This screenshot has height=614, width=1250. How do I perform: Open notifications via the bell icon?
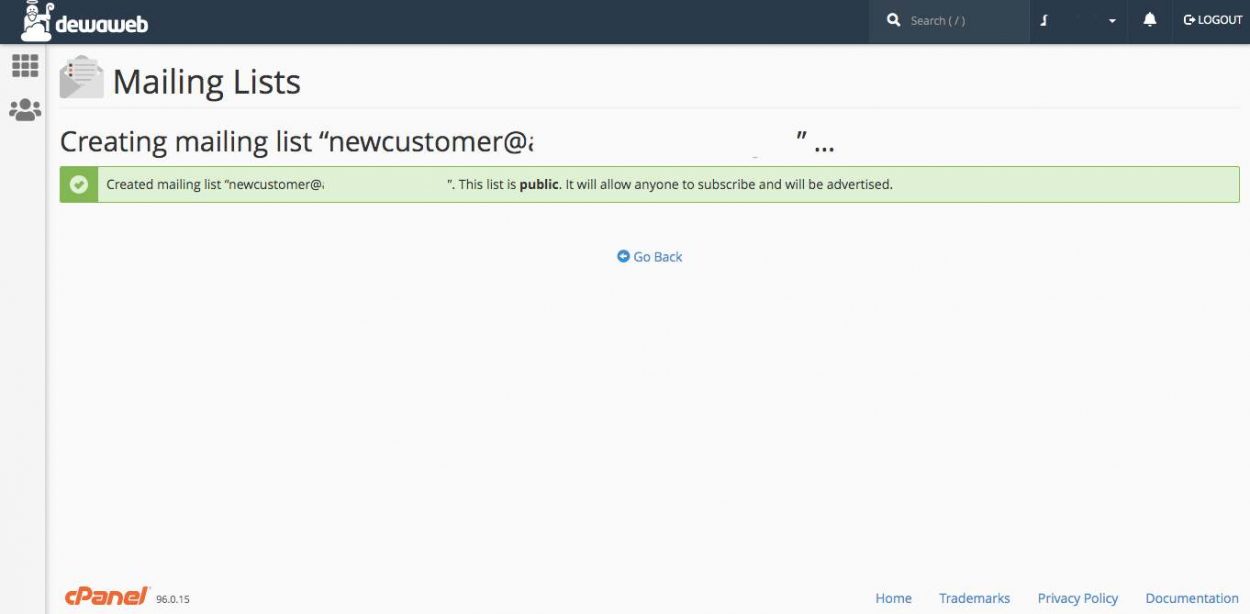[1150, 20]
